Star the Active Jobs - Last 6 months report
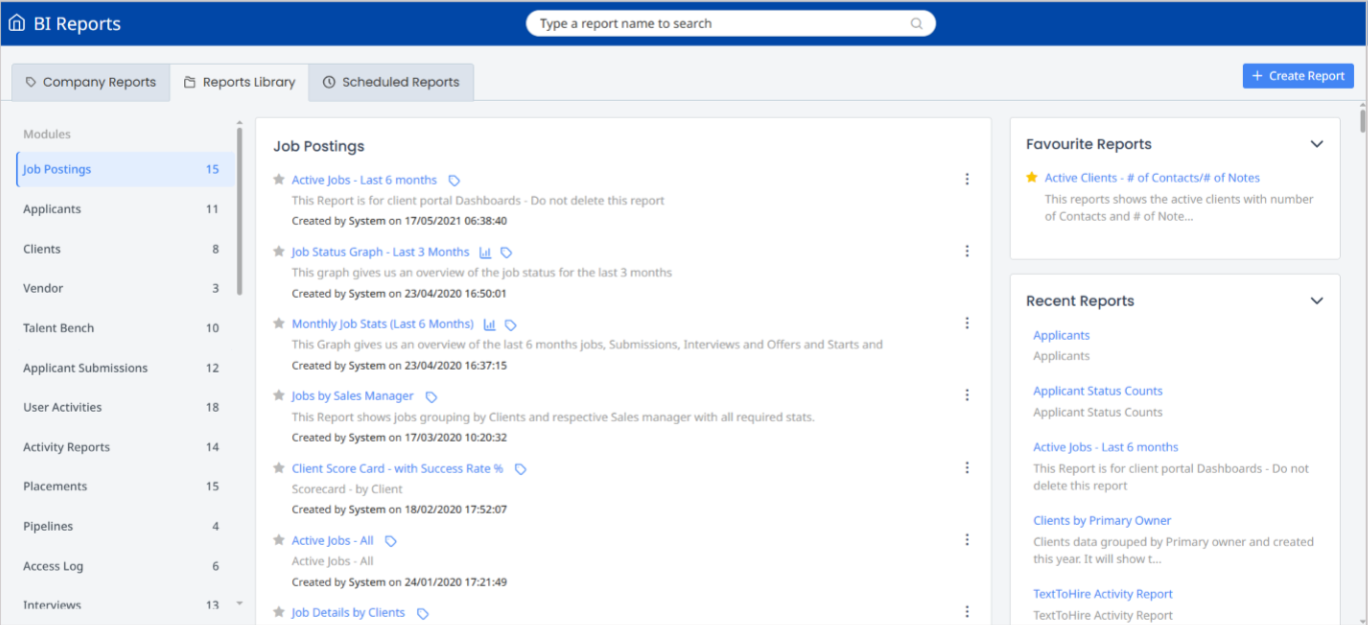Screen dimensions: 1368x625 click(x=279, y=180)
